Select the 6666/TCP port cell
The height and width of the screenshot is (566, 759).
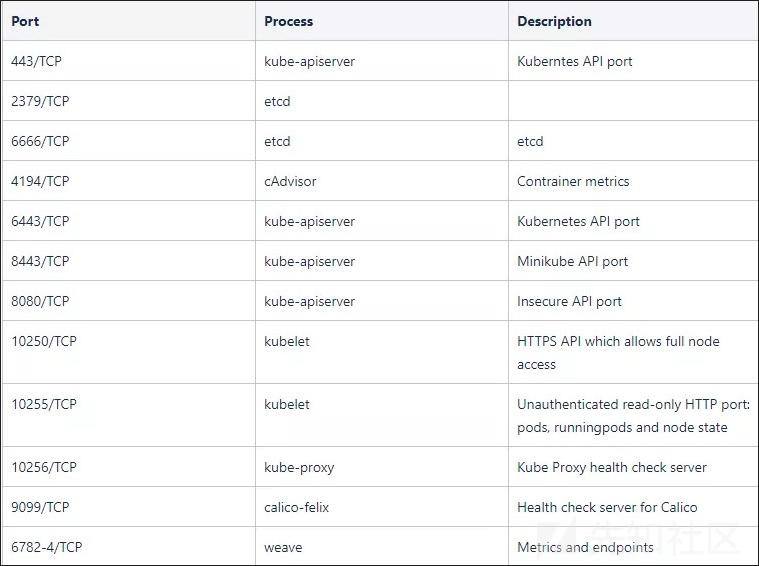click(40, 141)
